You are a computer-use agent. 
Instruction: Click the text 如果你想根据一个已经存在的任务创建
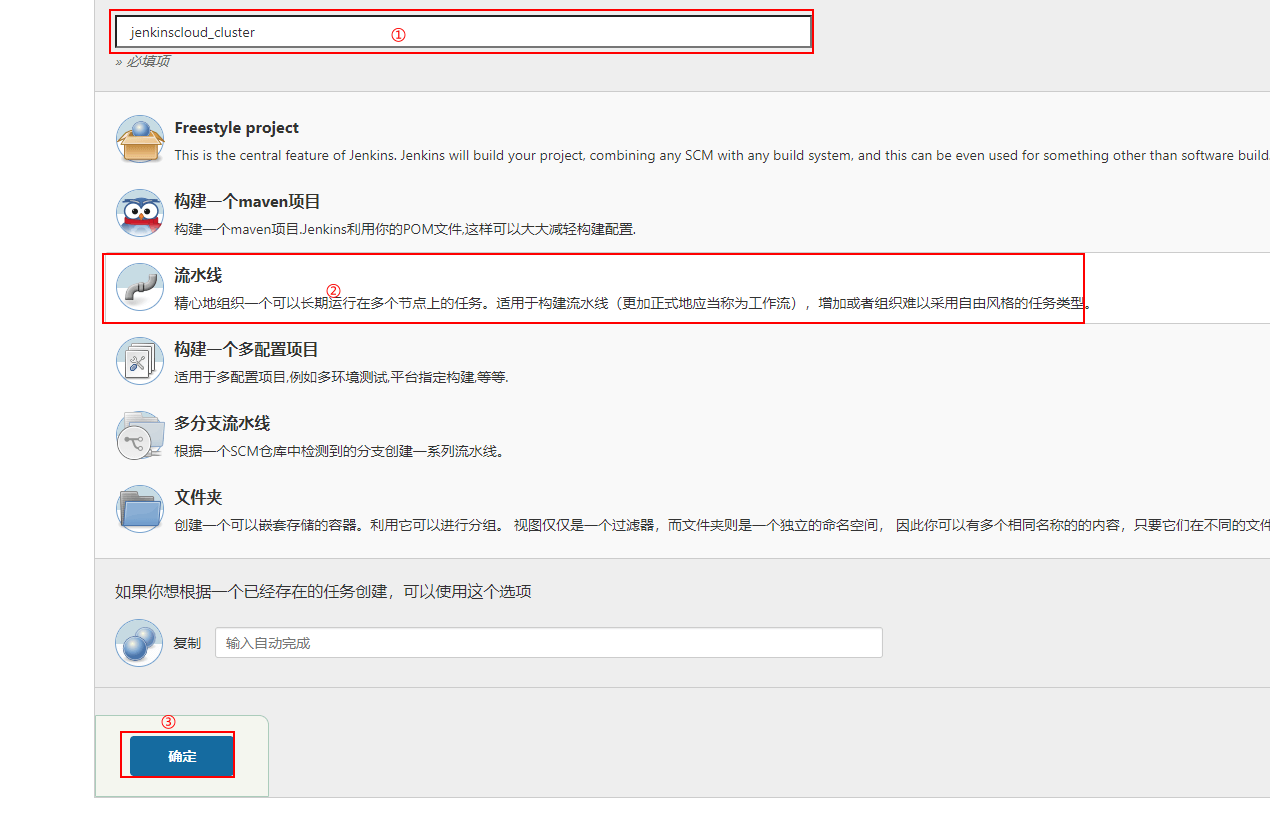pyautogui.click(x=323, y=591)
